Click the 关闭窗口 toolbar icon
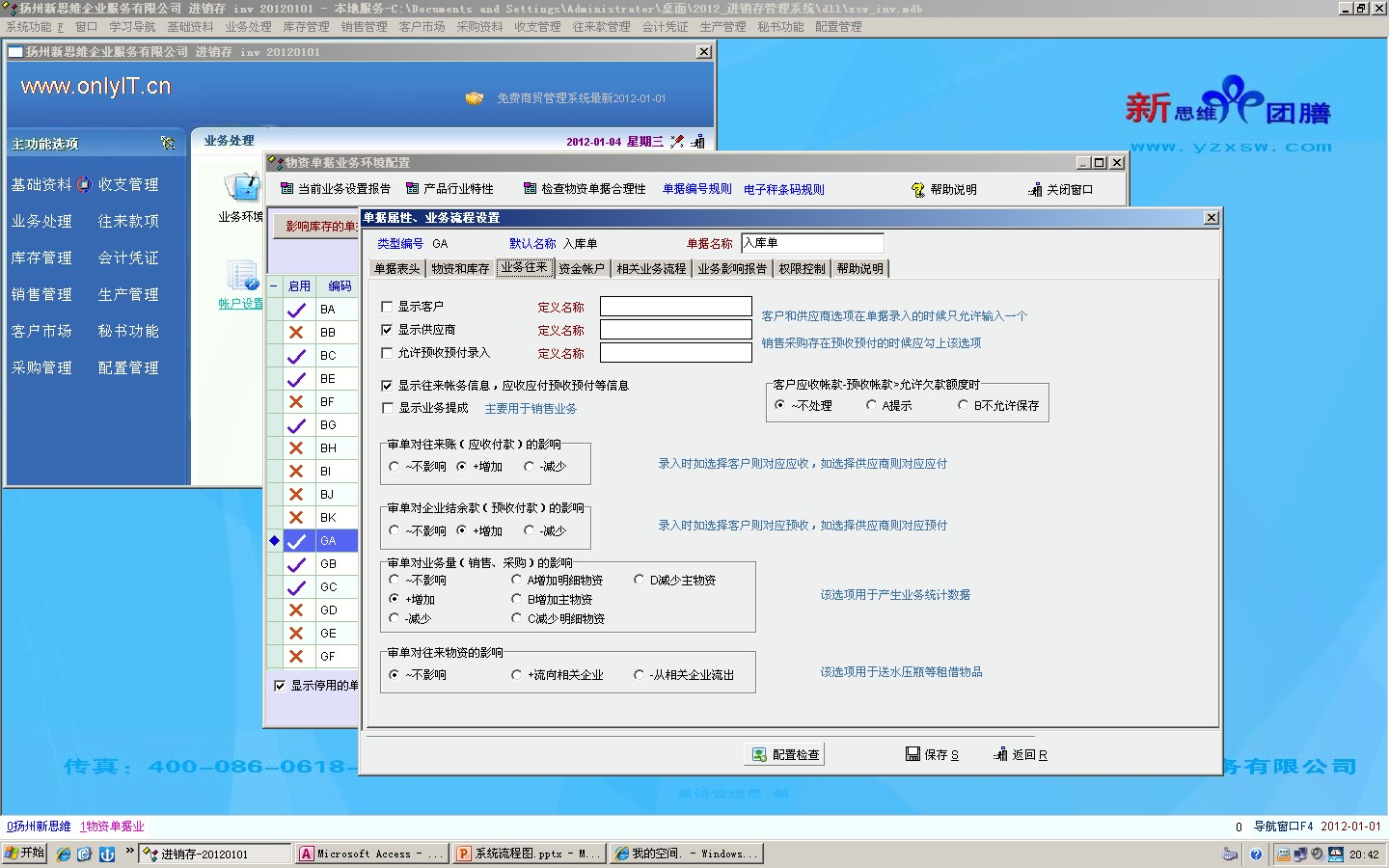Viewport: 1389px width, 868px height. pyautogui.click(x=1035, y=190)
